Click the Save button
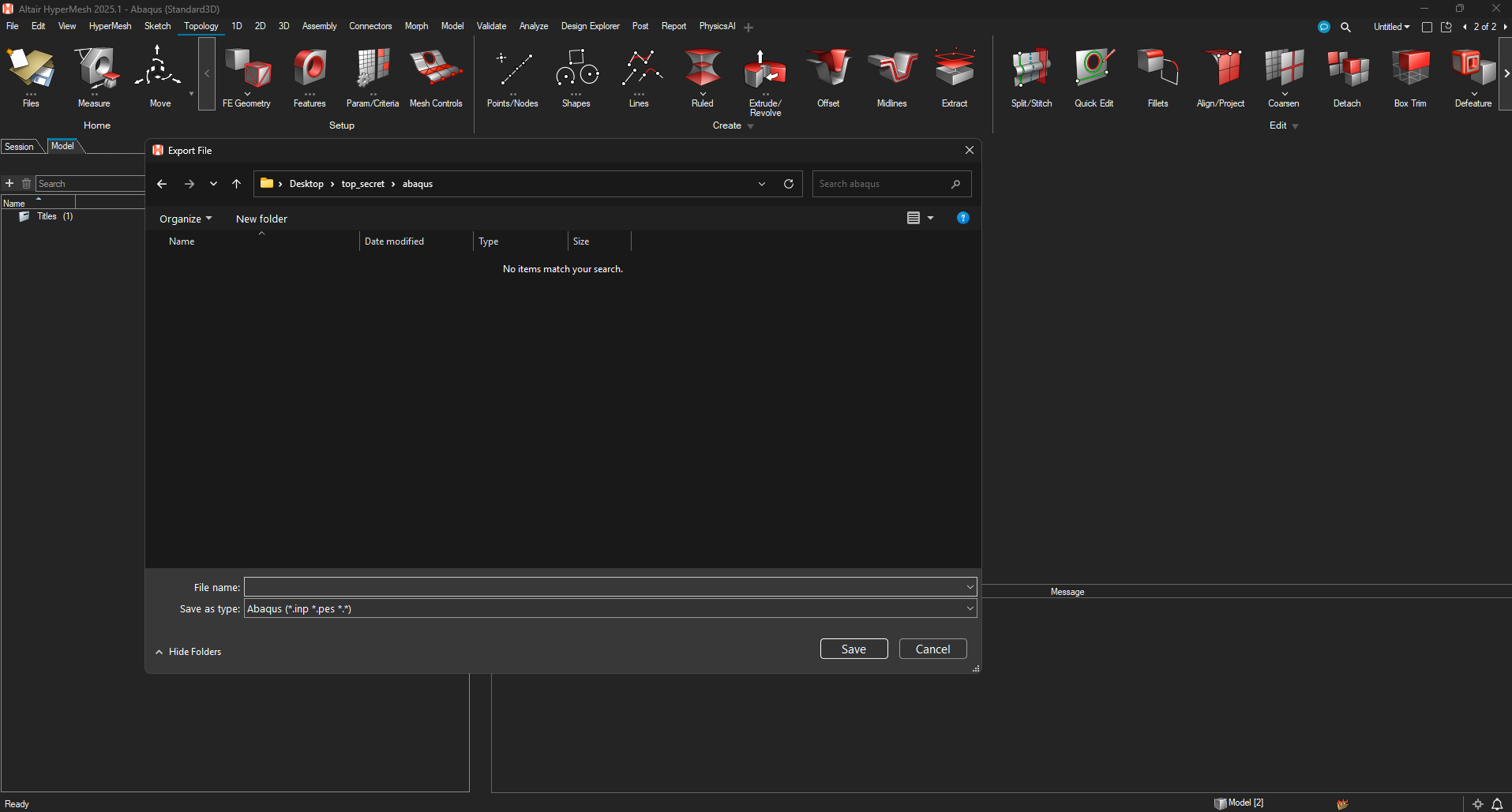 tap(854, 649)
